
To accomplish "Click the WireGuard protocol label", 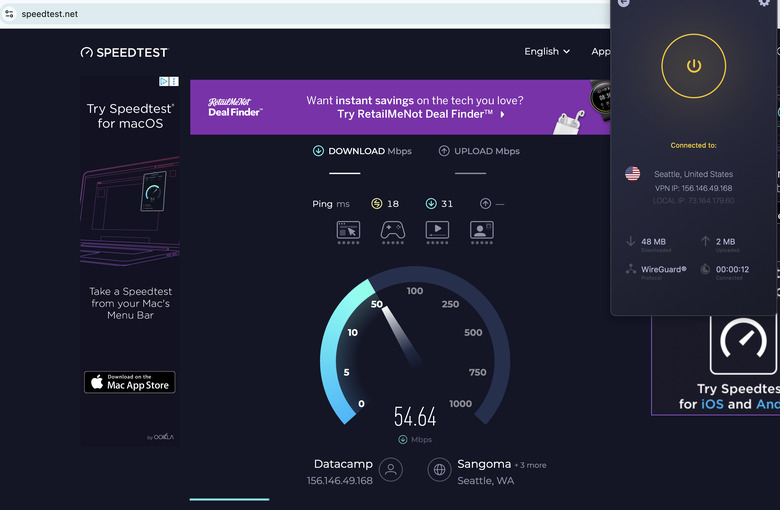I will [x=664, y=269].
